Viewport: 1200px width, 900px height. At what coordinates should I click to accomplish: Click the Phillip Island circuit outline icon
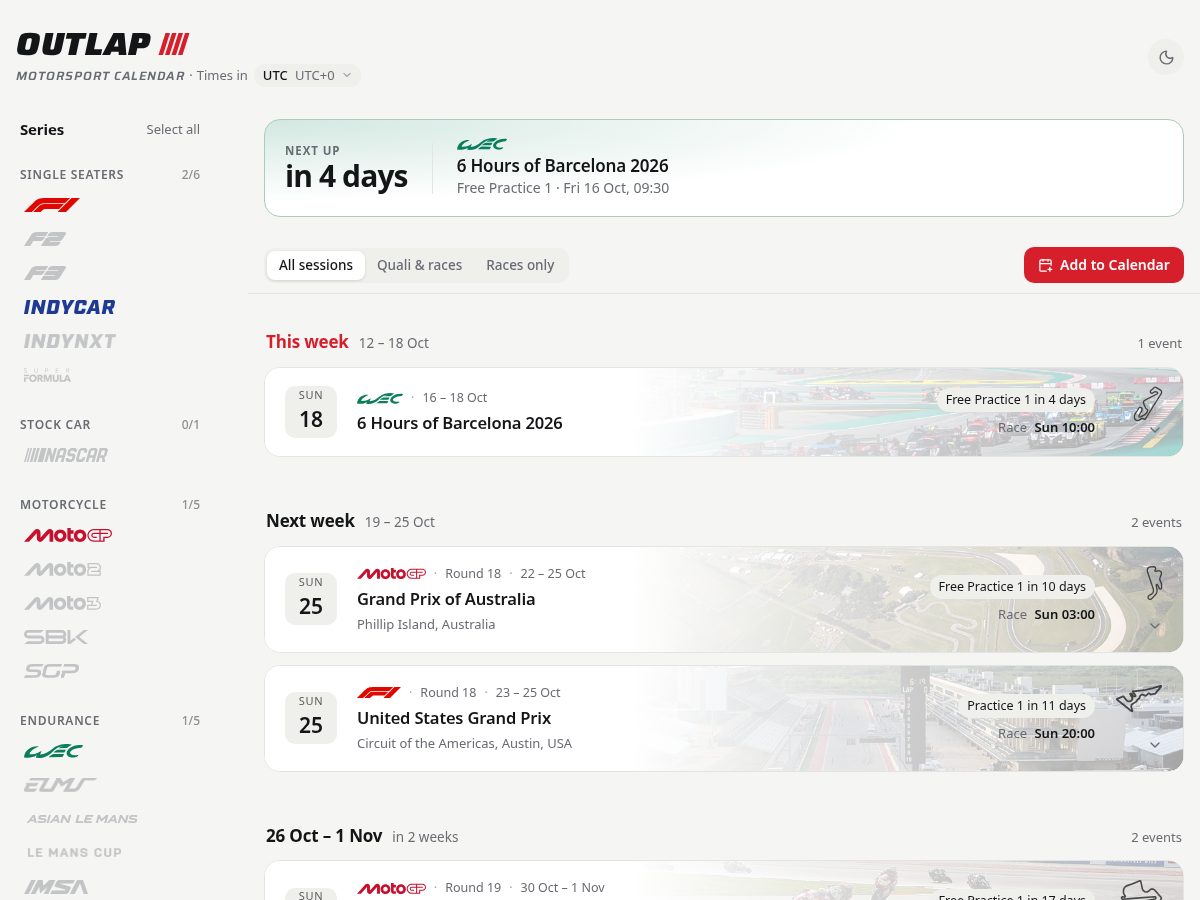coord(1154,582)
